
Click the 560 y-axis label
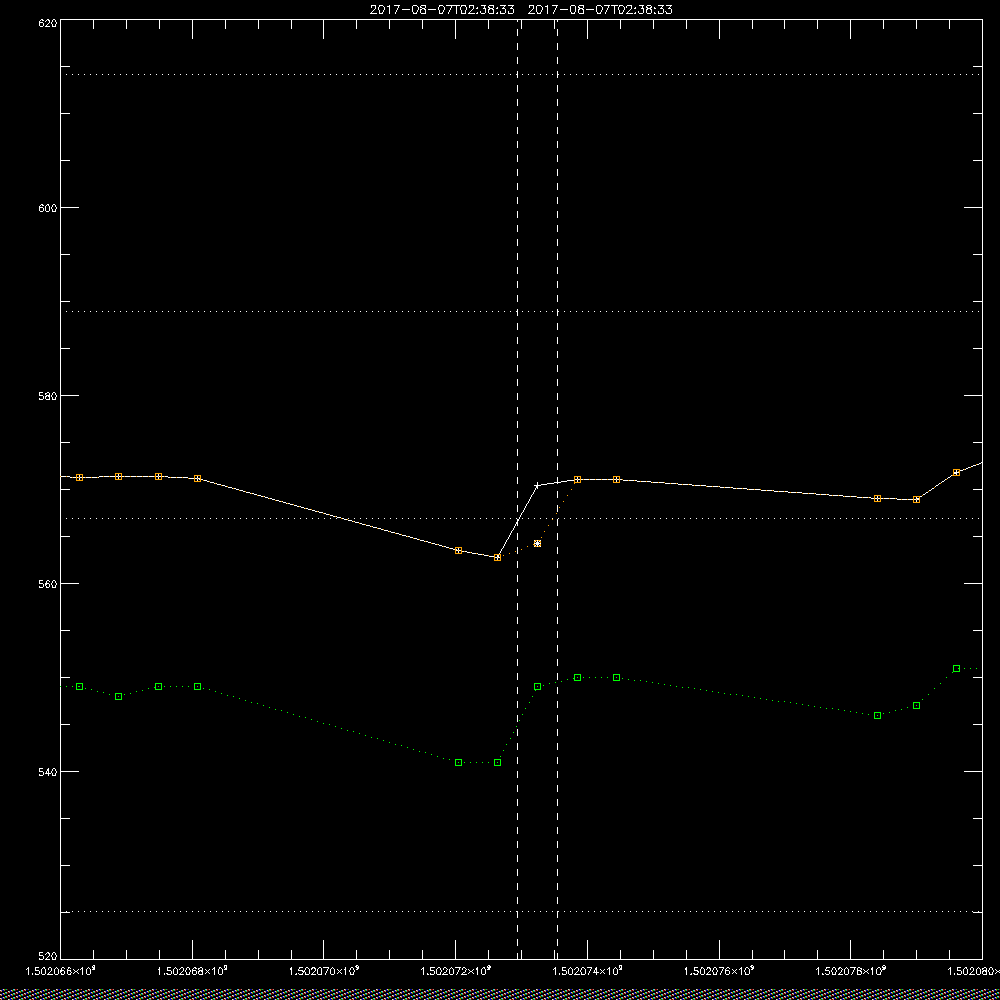click(48, 584)
